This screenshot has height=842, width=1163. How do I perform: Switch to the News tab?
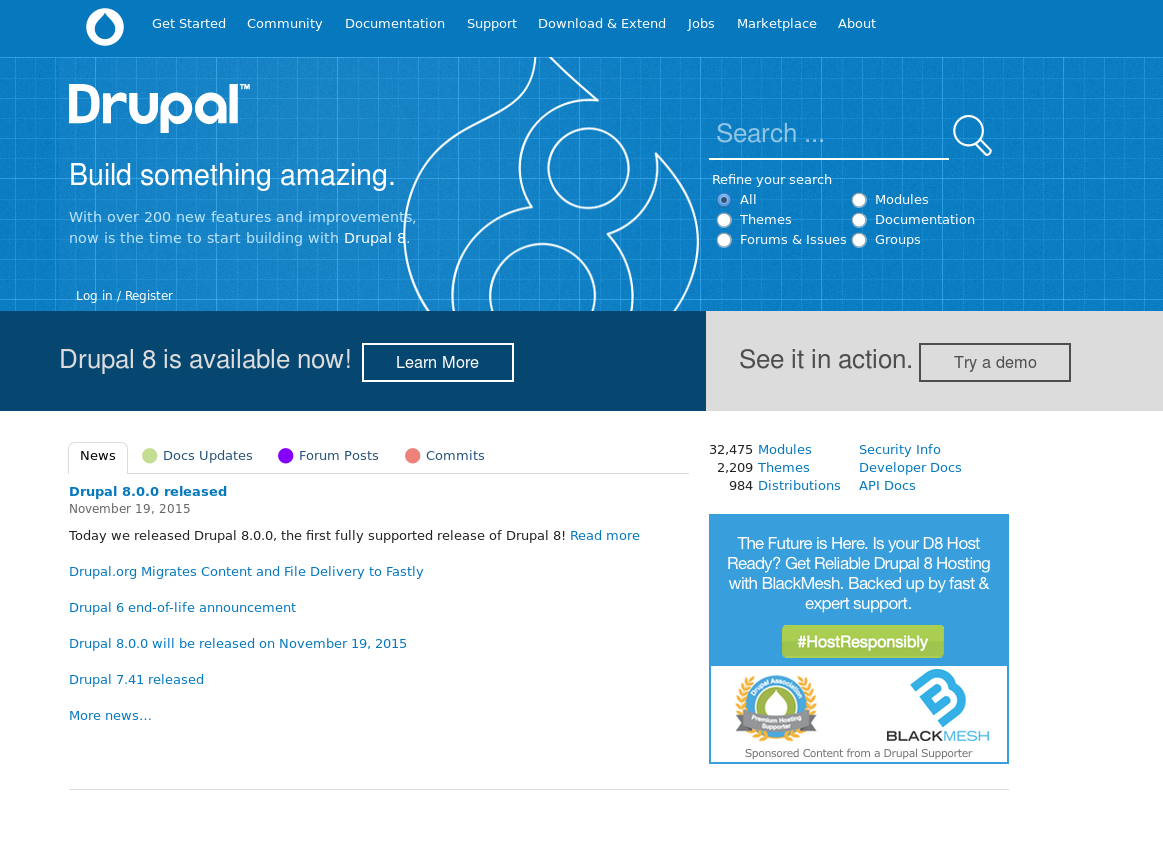tap(98, 456)
